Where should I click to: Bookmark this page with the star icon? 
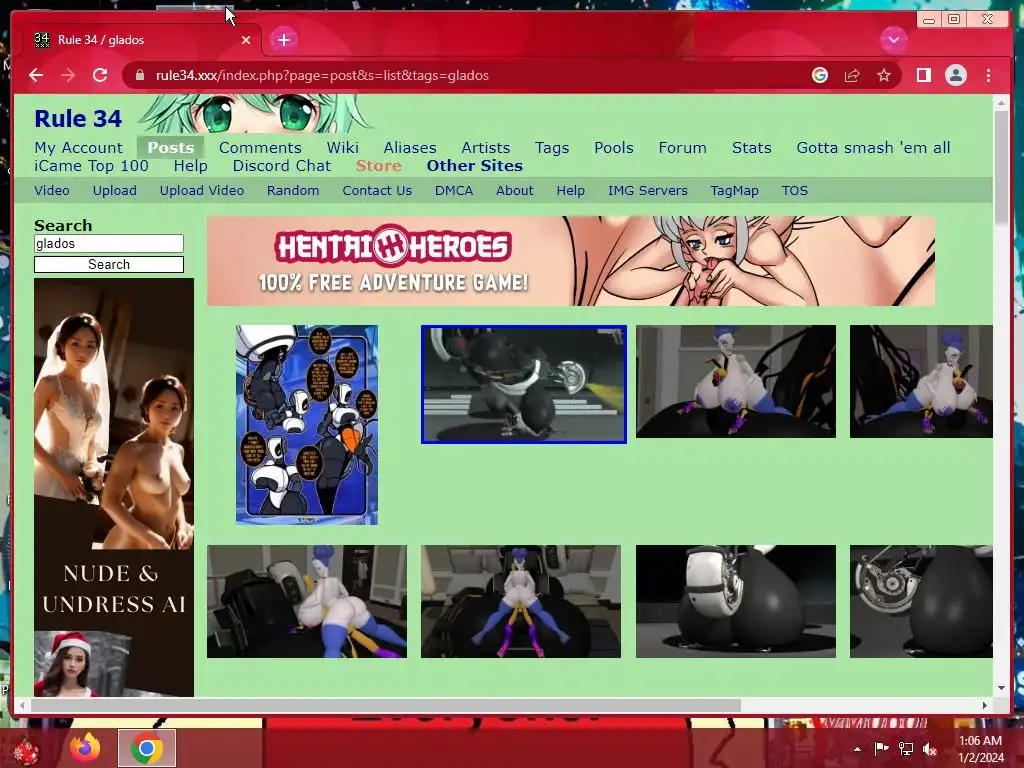coord(884,75)
